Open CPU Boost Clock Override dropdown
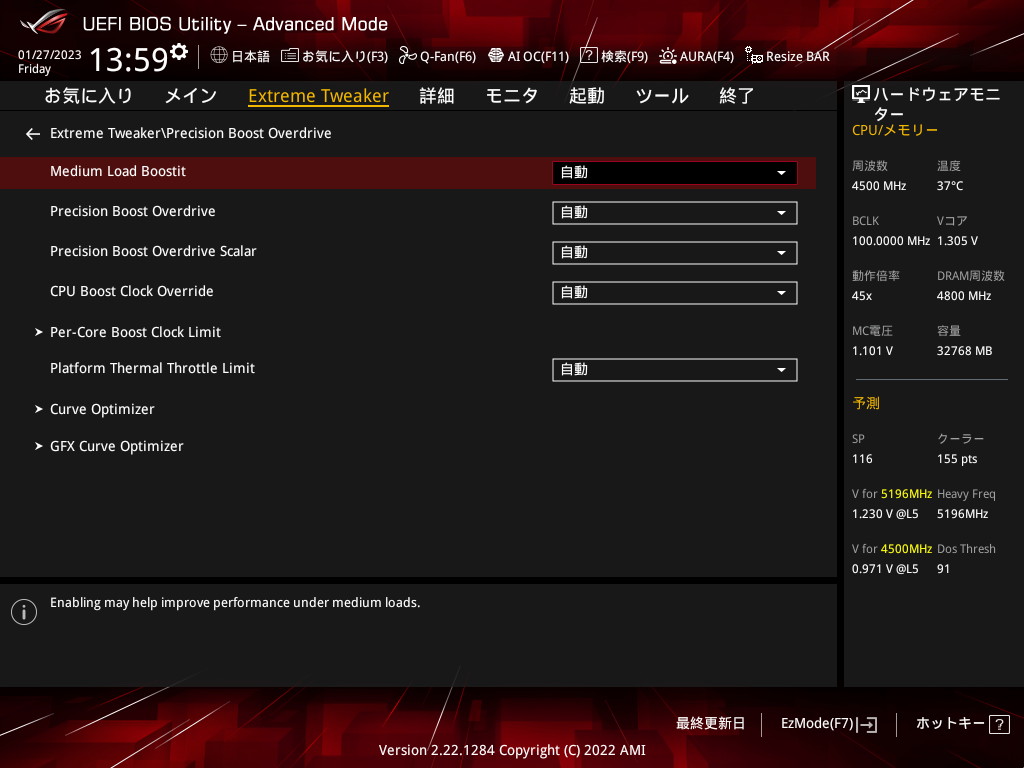The width and height of the screenshot is (1024, 768). (x=674, y=292)
